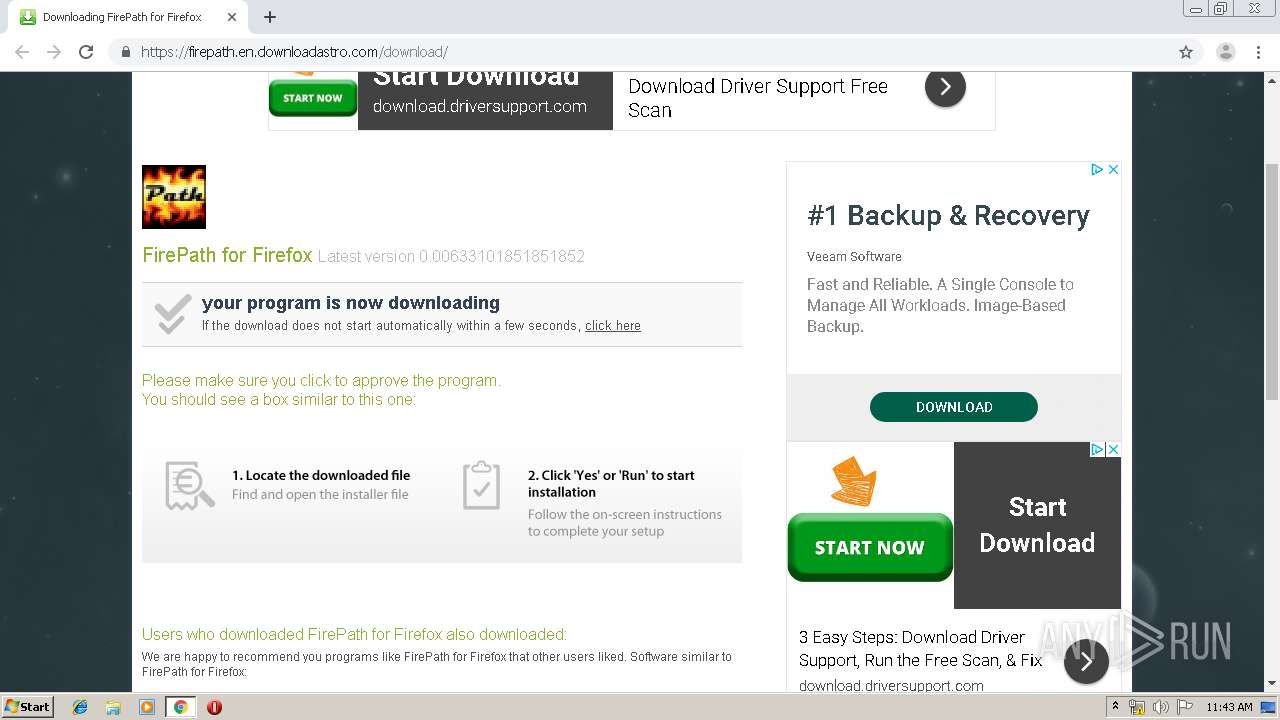The height and width of the screenshot is (720, 1280).
Task: Open the media player taskbar icon
Action: coord(147,707)
